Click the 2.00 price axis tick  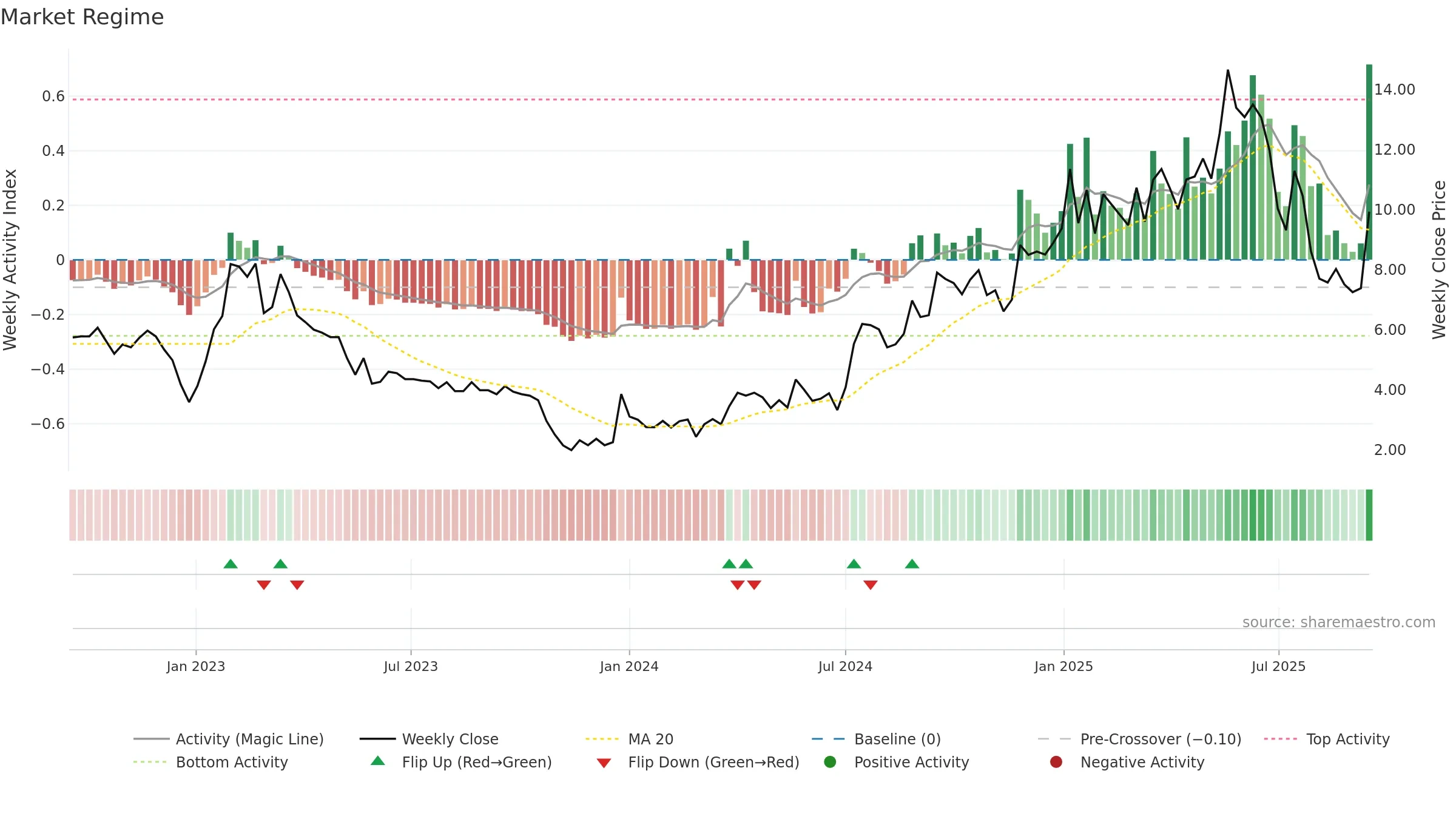point(1390,450)
